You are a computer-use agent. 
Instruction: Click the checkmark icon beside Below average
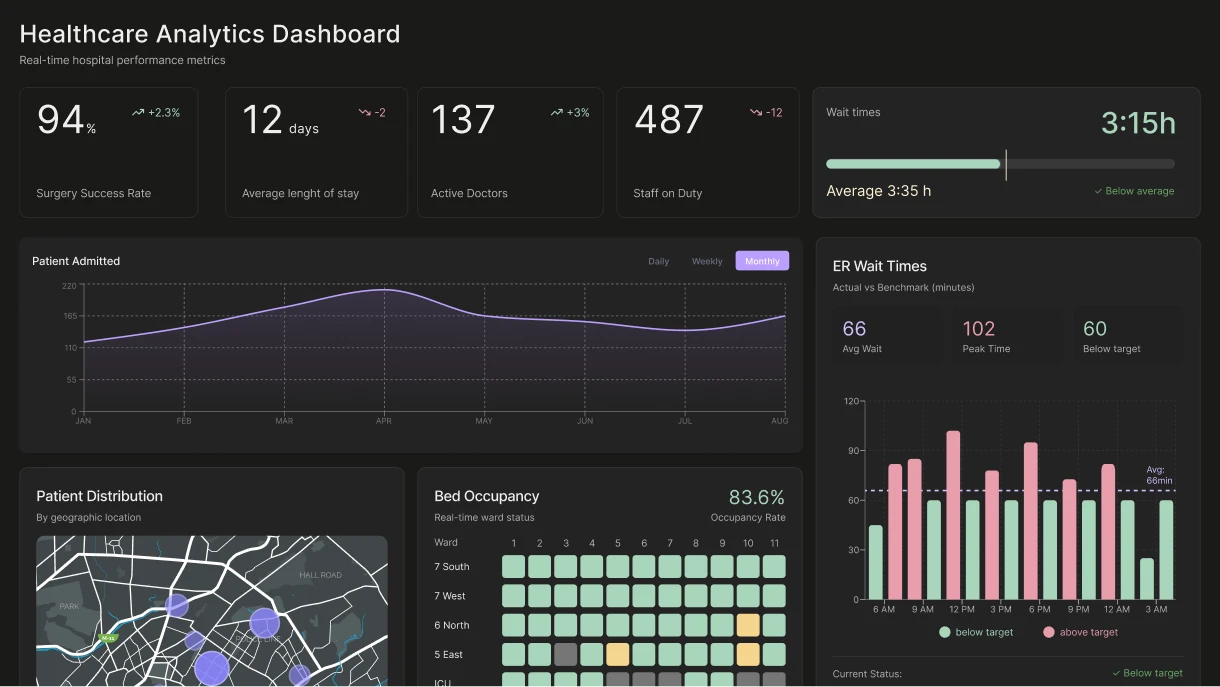(1098, 191)
